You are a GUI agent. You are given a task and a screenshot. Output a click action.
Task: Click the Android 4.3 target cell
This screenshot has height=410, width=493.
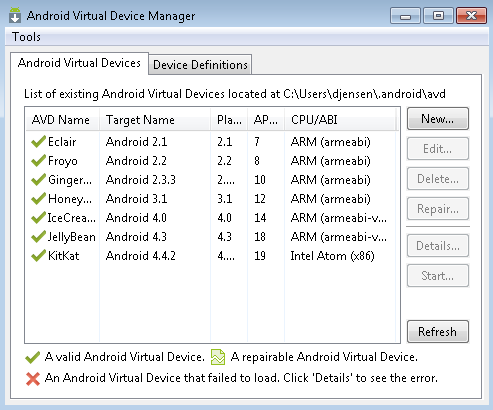(136, 237)
